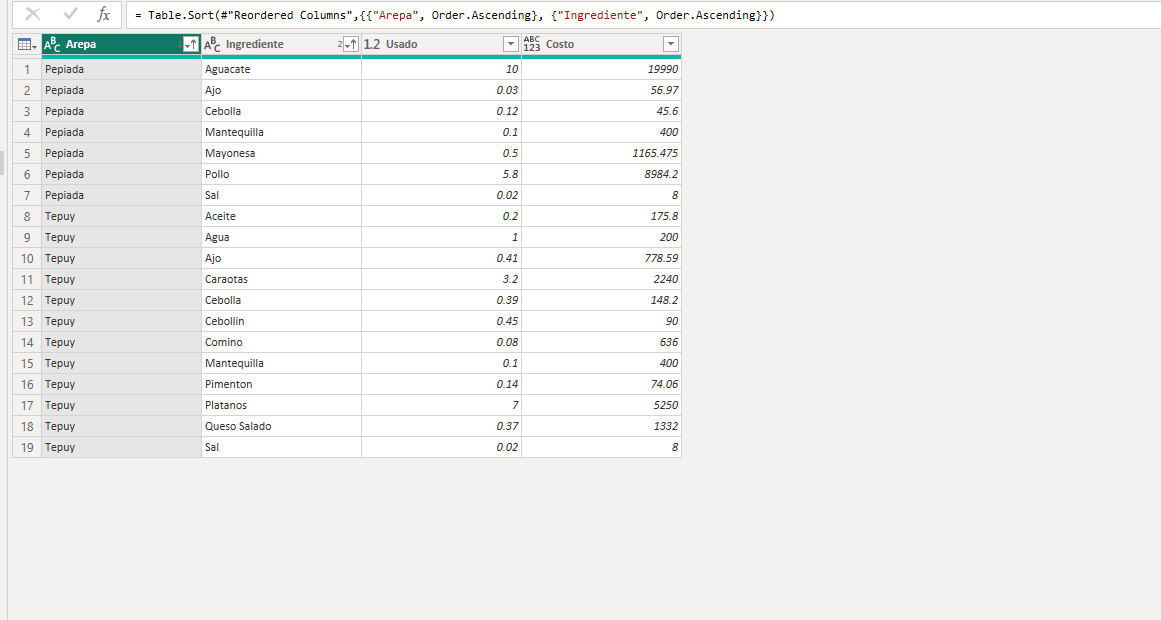Viewport: 1161px width, 620px height.
Task: Select the cell with usage 0.08
Action: pos(441,342)
